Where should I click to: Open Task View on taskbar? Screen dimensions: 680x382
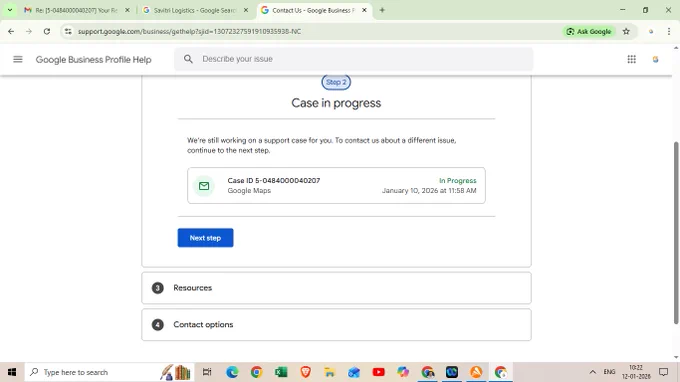coord(207,372)
